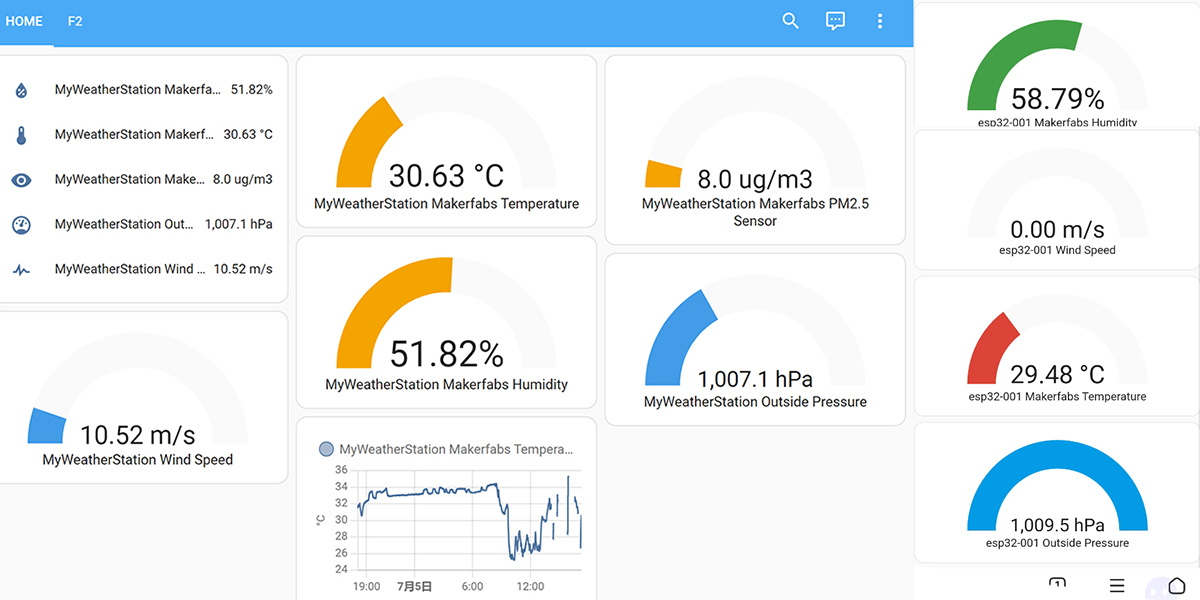
Task: Open the search magnifier in the header
Action: (790, 21)
